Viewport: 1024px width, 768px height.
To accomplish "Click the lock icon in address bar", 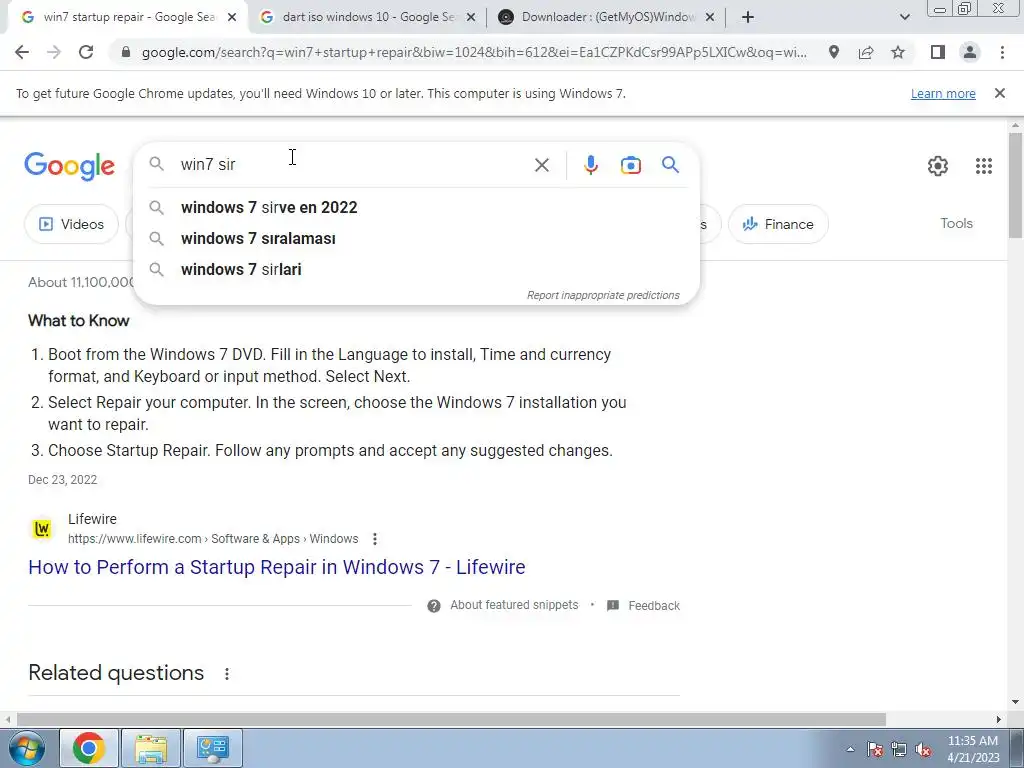I will (126, 52).
